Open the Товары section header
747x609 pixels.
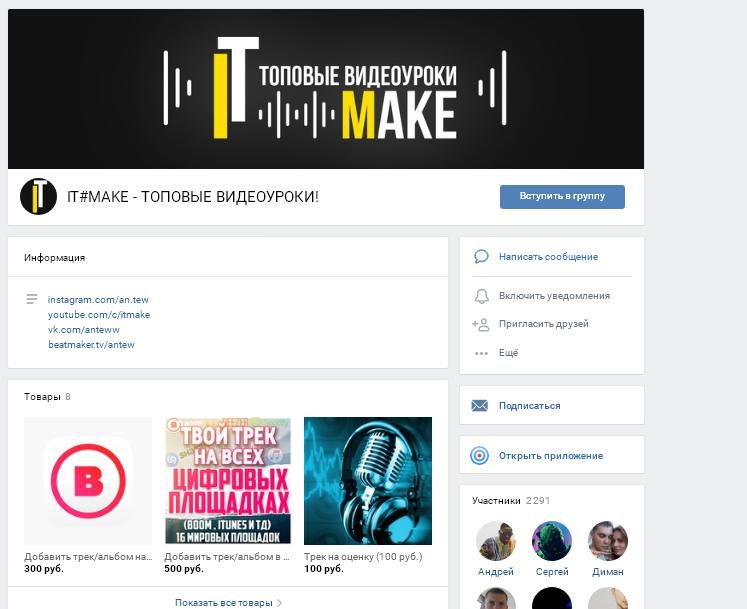pyautogui.click(x=42, y=396)
